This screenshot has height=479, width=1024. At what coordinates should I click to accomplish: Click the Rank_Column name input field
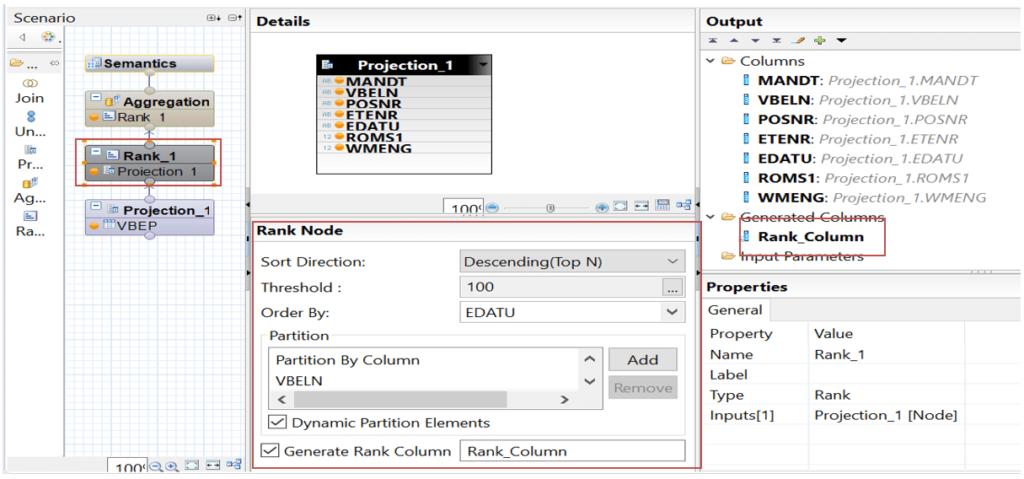pos(571,451)
